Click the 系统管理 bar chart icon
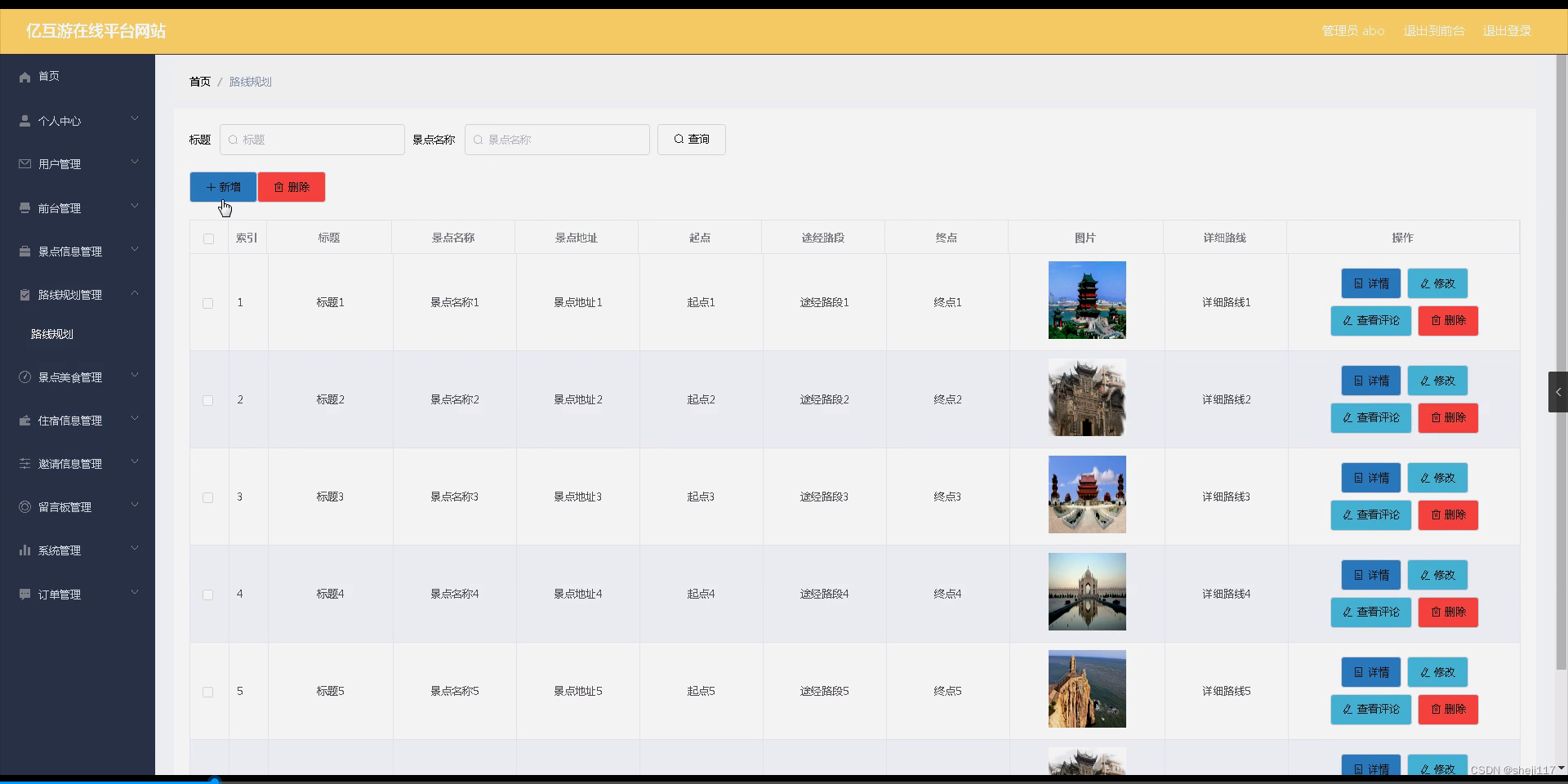 24,550
